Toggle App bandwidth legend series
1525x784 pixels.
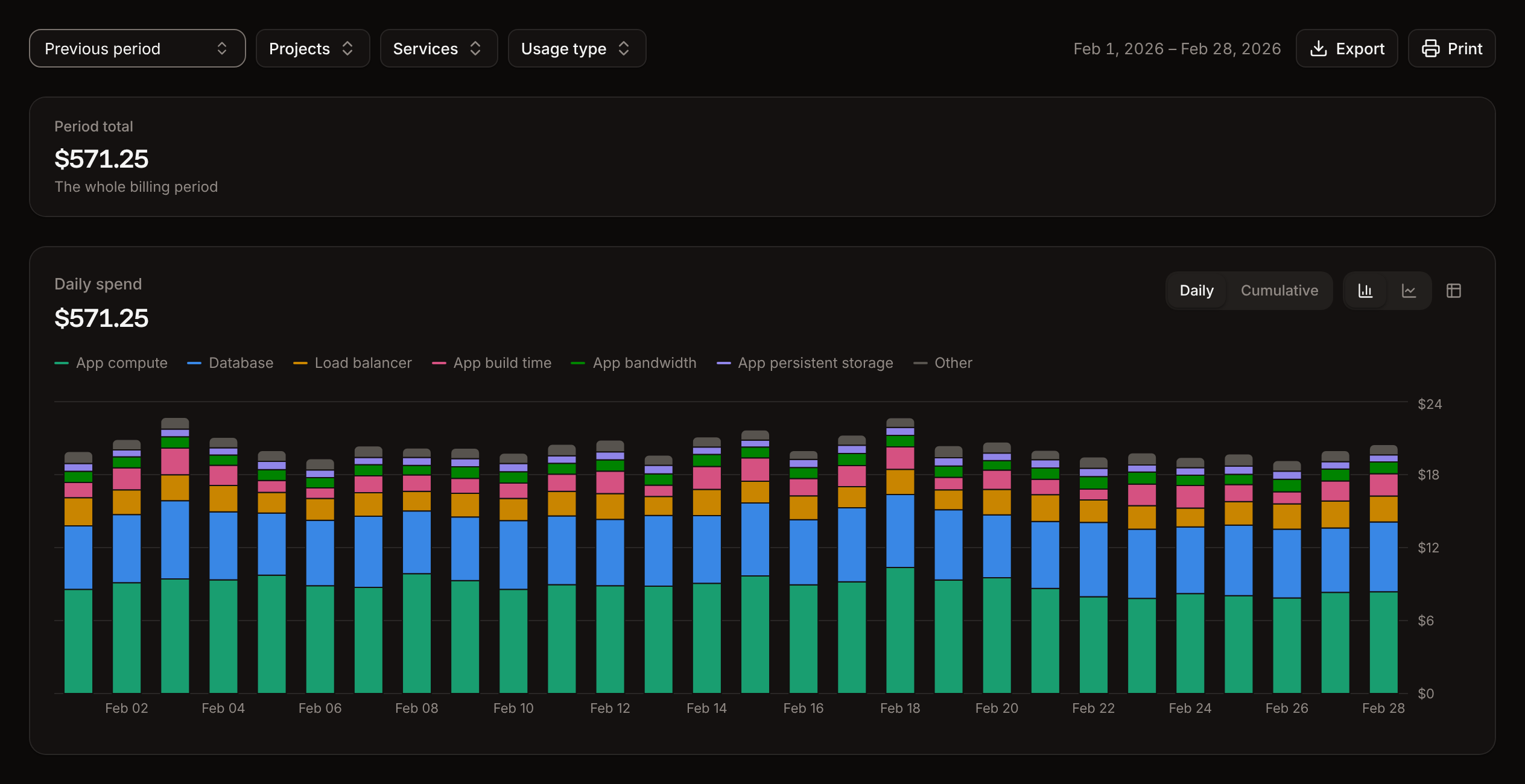coord(633,363)
